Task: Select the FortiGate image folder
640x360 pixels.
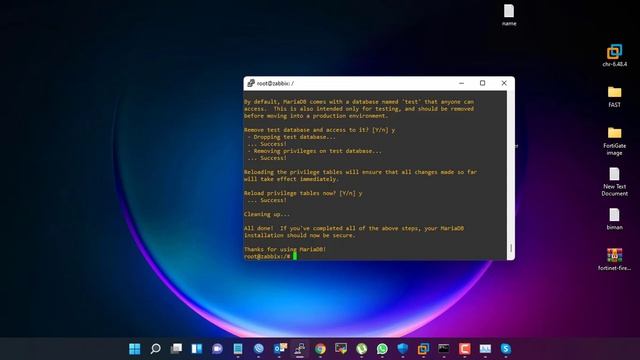Action: click(614, 141)
